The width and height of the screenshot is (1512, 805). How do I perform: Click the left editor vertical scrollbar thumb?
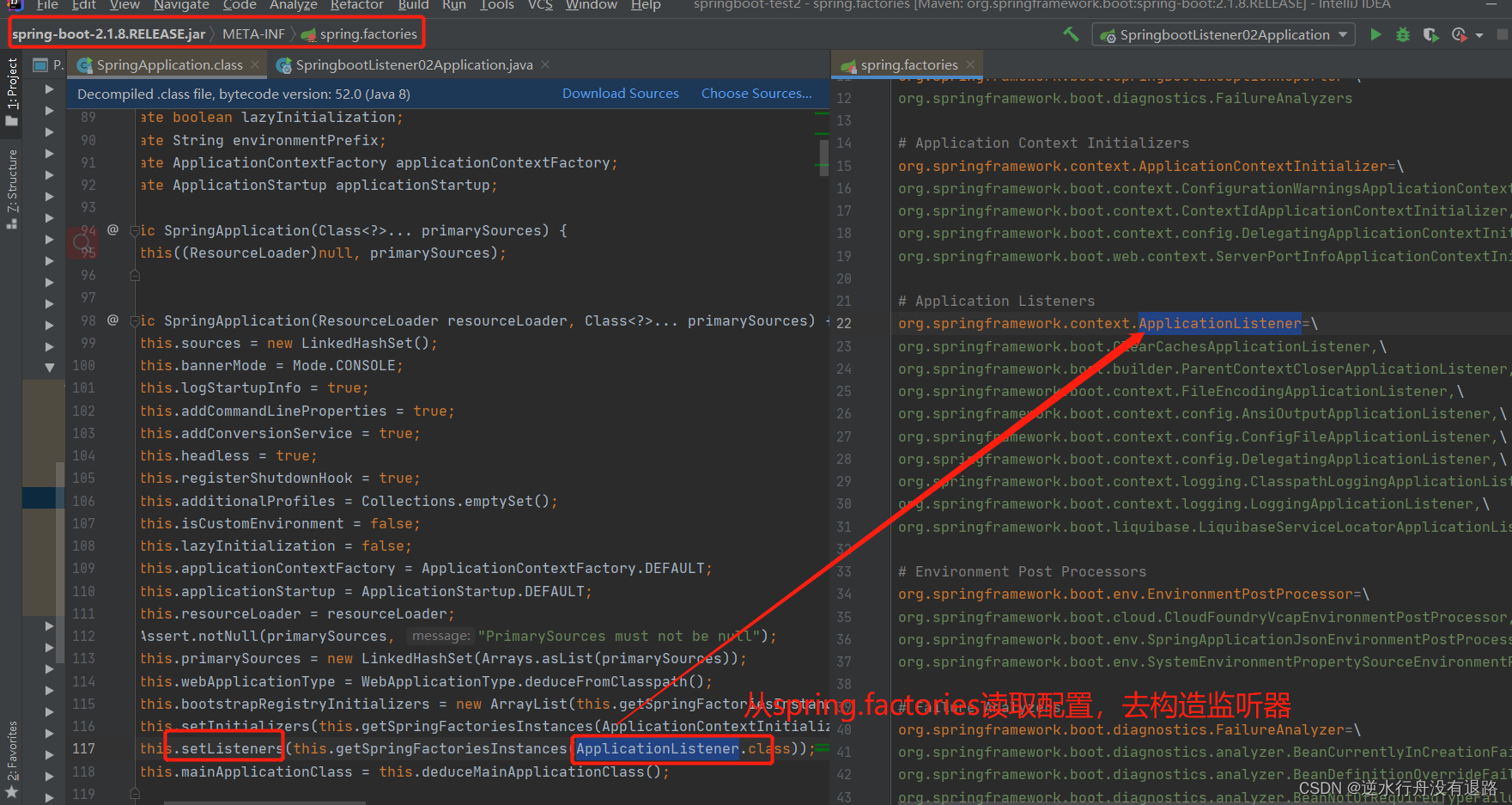[824, 156]
